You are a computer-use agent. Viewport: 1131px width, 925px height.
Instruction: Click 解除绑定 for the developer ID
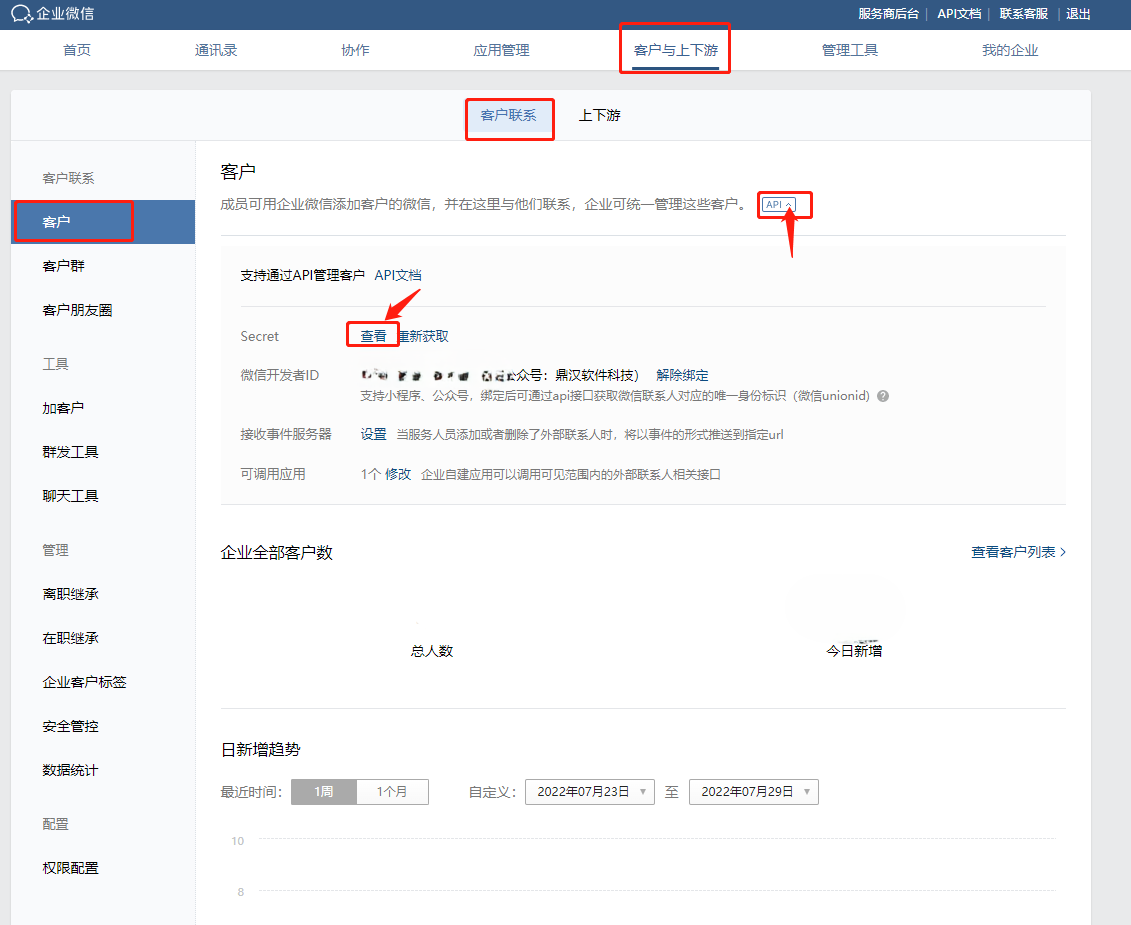[x=682, y=375]
